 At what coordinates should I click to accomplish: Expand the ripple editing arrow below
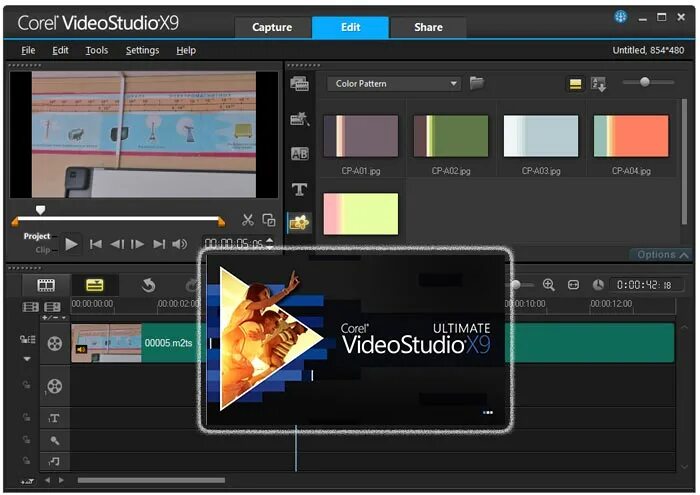click(x=27, y=359)
